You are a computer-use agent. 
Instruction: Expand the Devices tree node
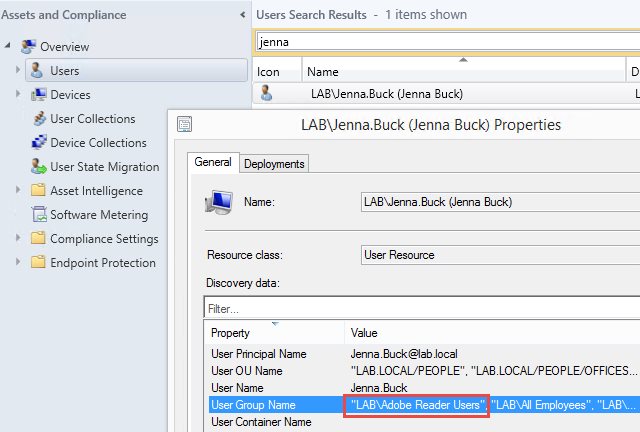18,94
